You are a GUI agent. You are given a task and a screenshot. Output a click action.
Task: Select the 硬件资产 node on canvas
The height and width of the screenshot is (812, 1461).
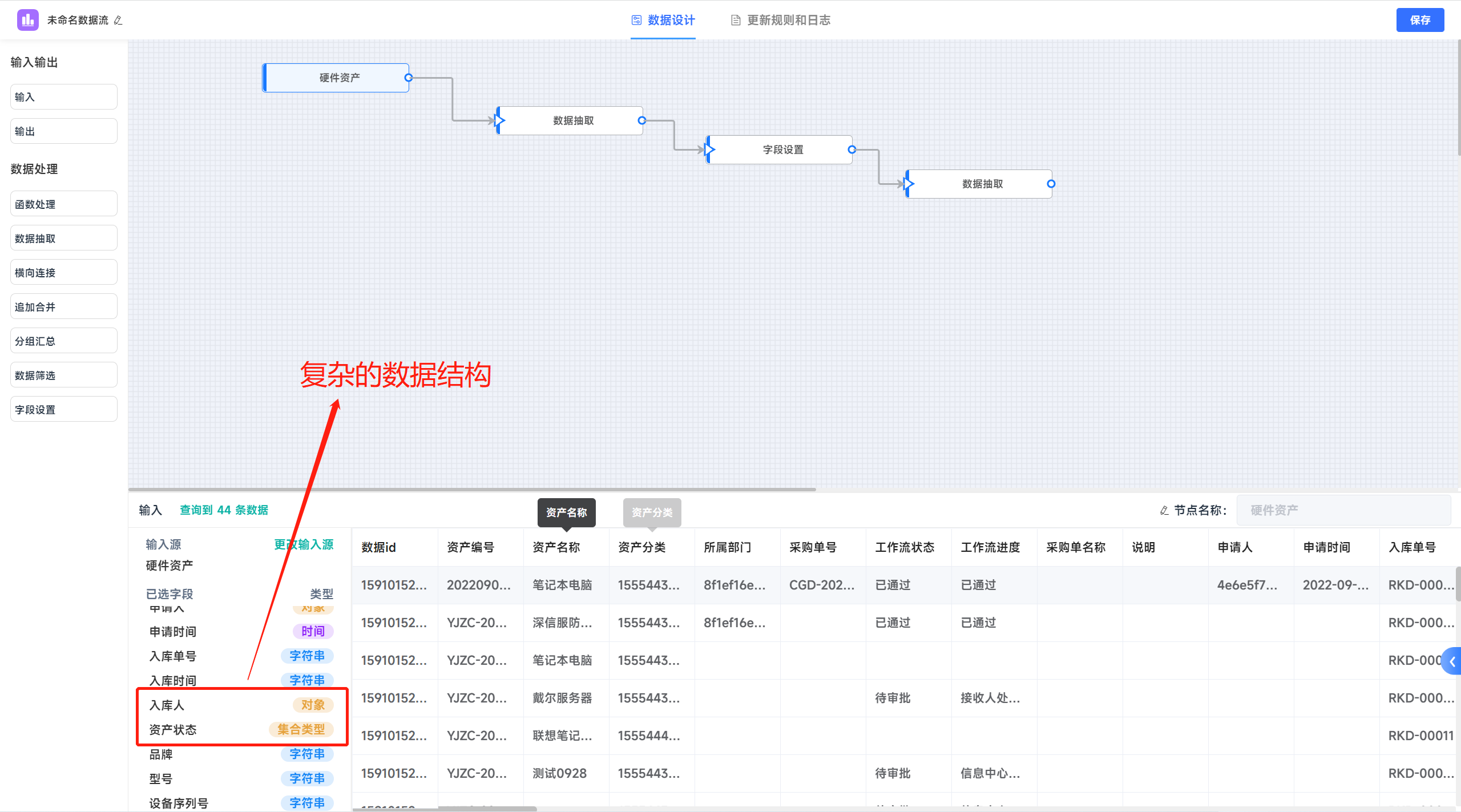pyautogui.click(x=336, y=78)
